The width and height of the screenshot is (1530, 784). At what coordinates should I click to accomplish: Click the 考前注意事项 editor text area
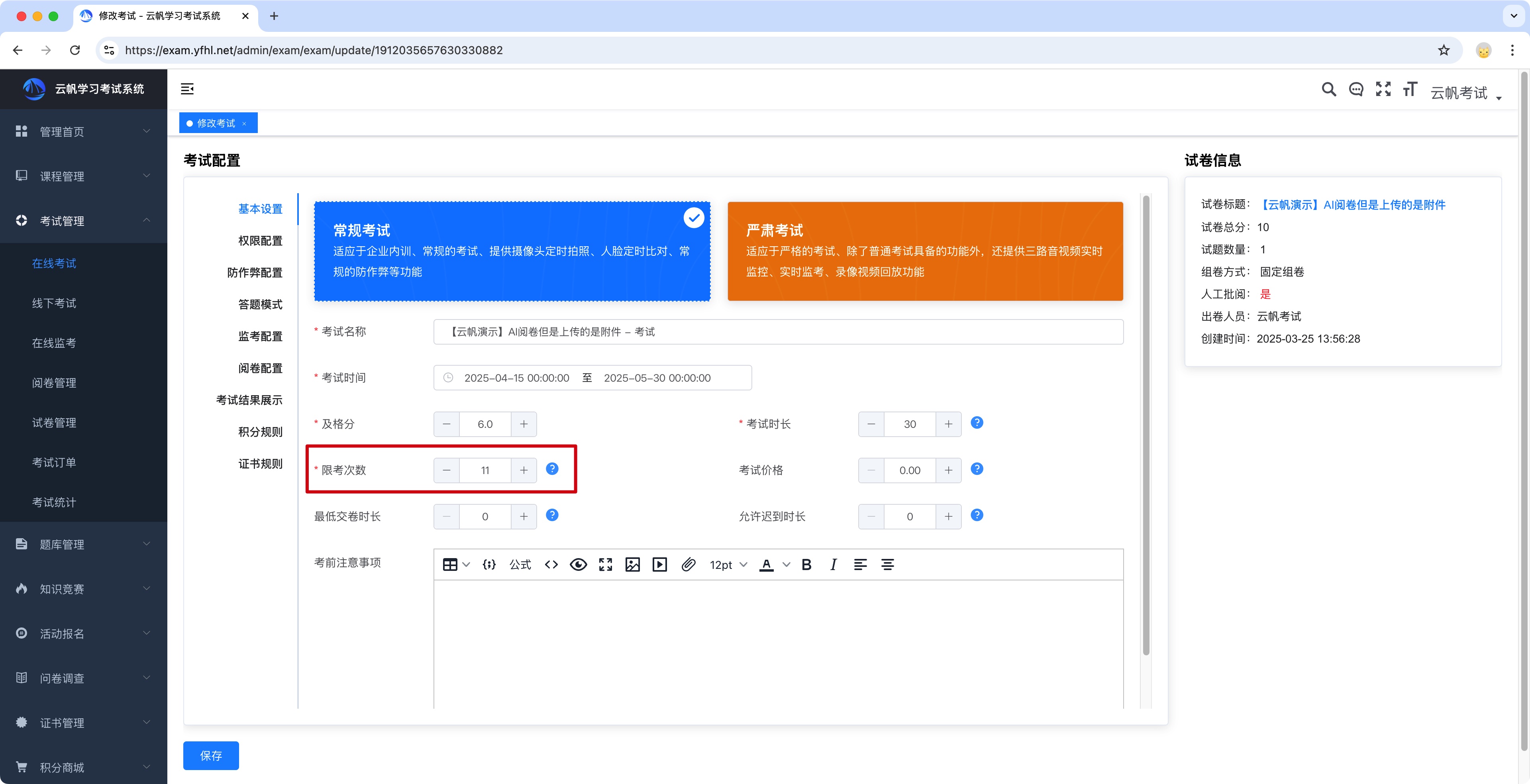pos(778,645)
